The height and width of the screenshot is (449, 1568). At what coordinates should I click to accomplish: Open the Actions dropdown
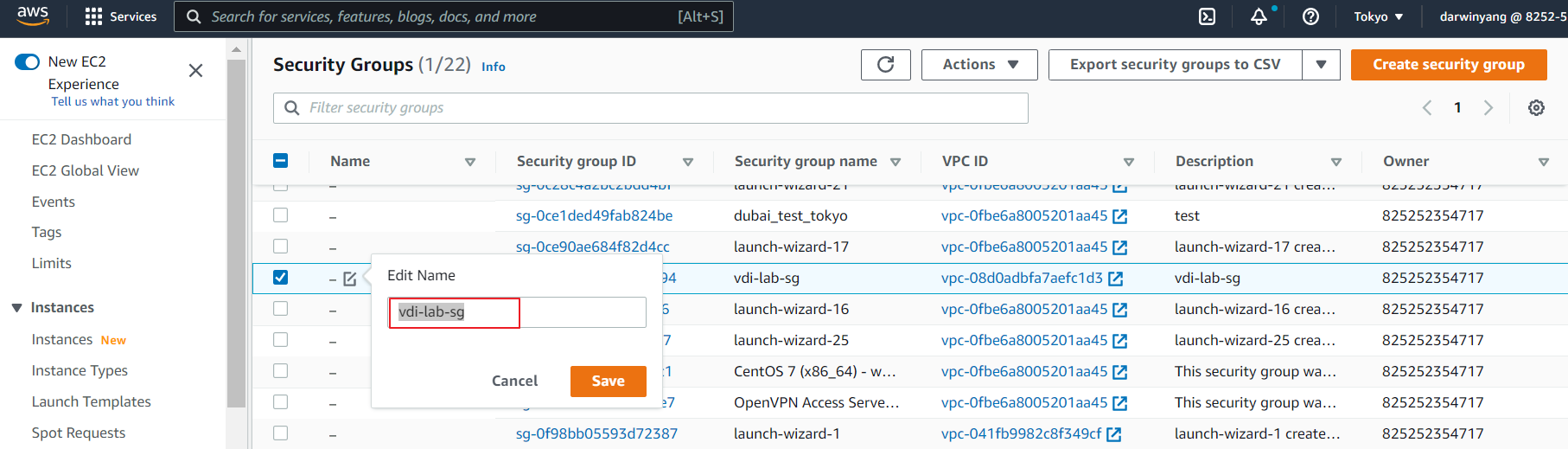979,65
